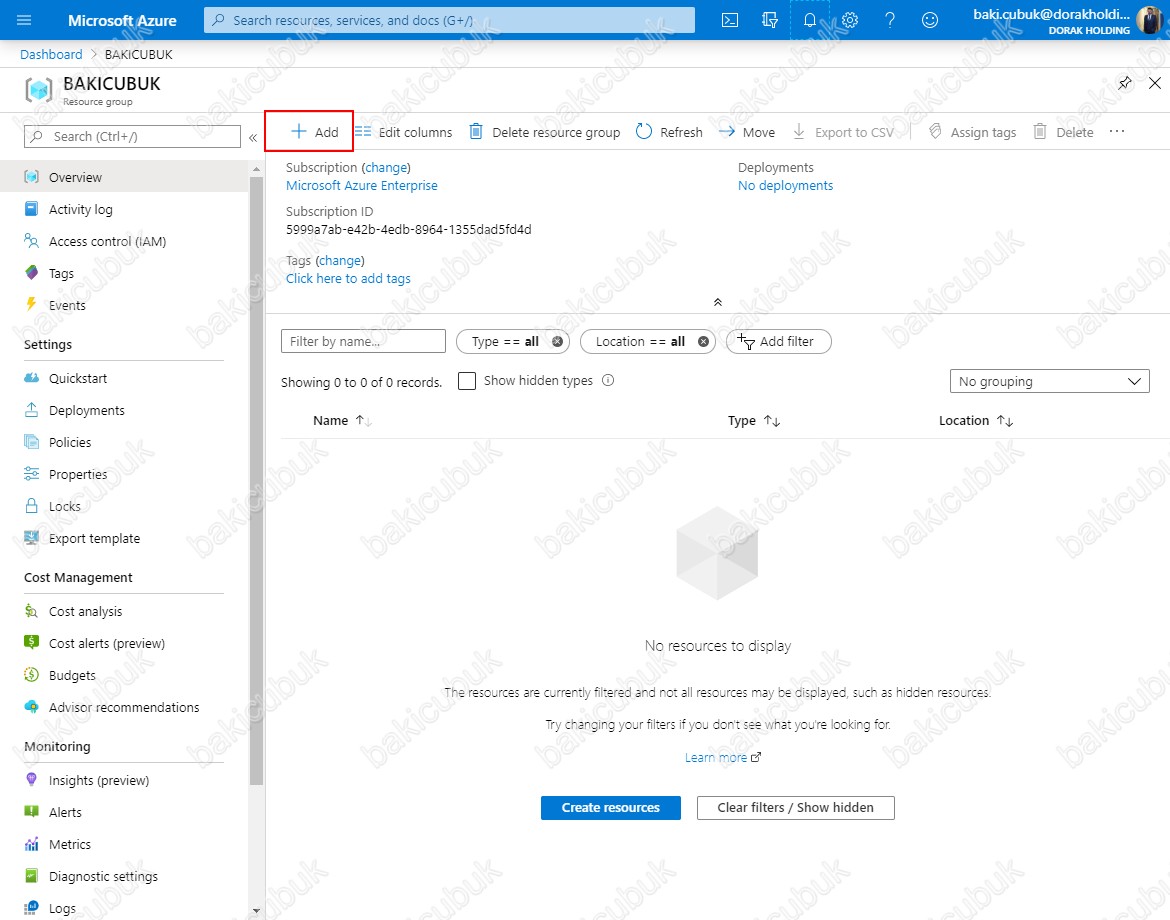Screen dimensions: 1170x920
Task: Collapse the left navigation menu
Action: [x=253, y=137]
